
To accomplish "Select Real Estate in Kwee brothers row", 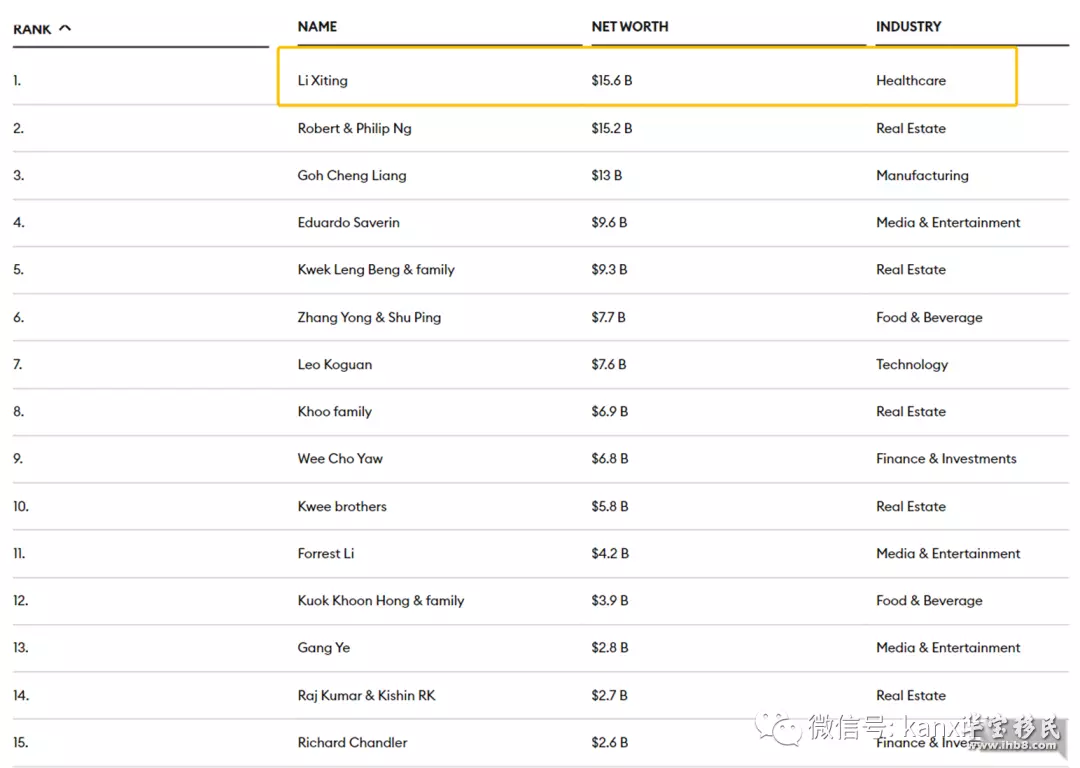I will tap(911, 506).
